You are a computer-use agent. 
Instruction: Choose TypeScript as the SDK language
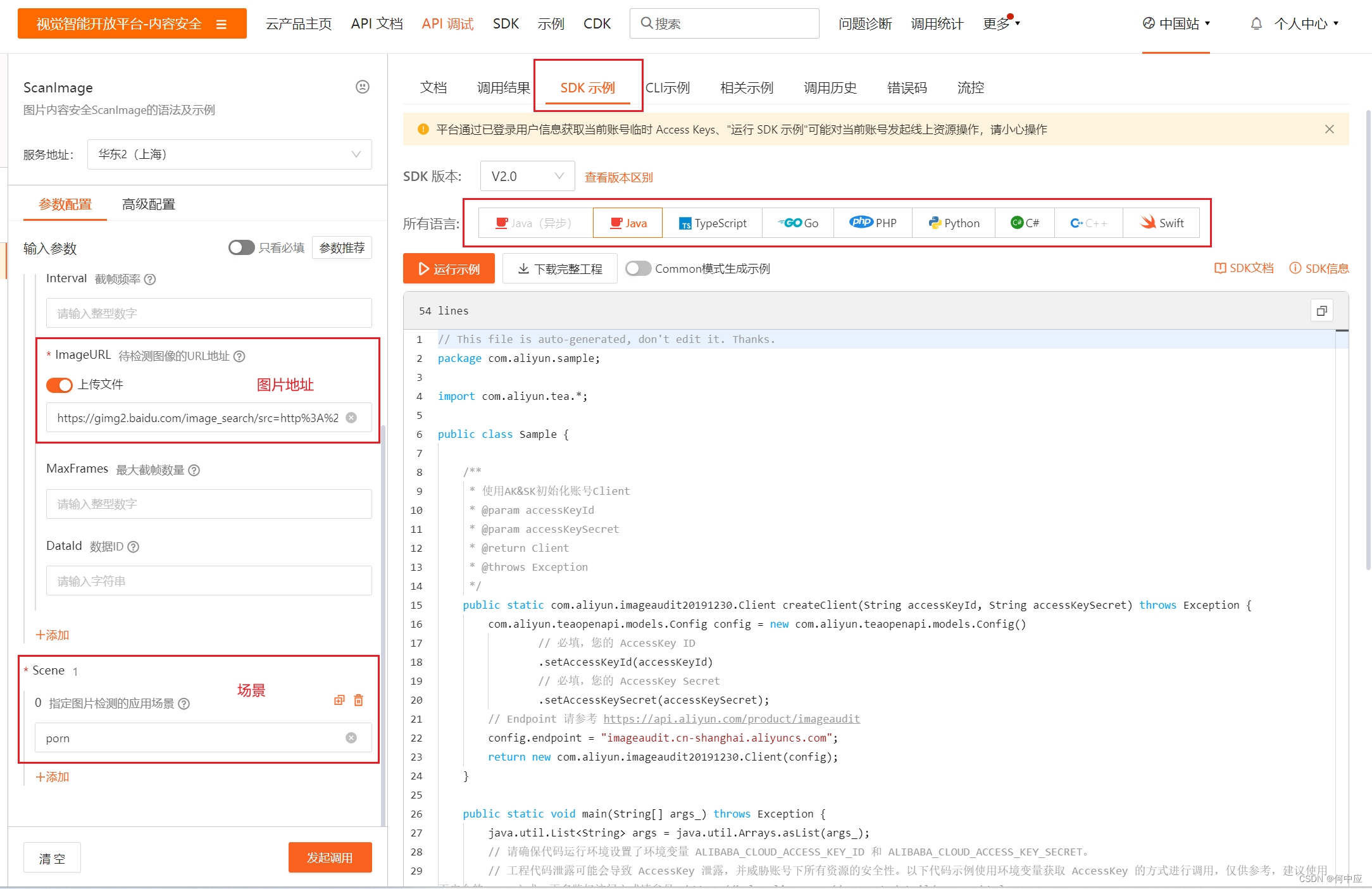(713, 223)
